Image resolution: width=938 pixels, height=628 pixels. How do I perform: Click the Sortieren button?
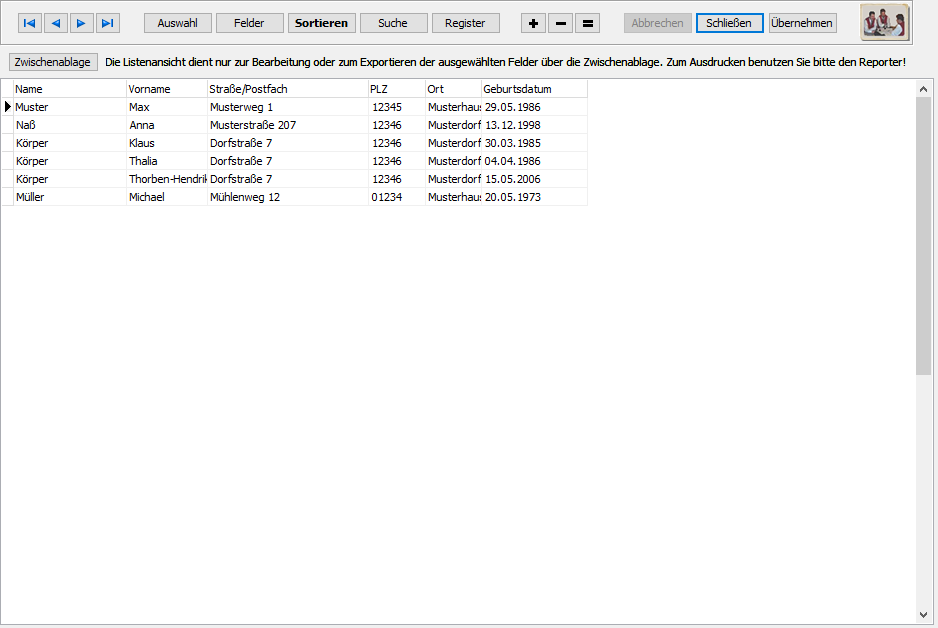pyautogui.click(x=321, y=23)
